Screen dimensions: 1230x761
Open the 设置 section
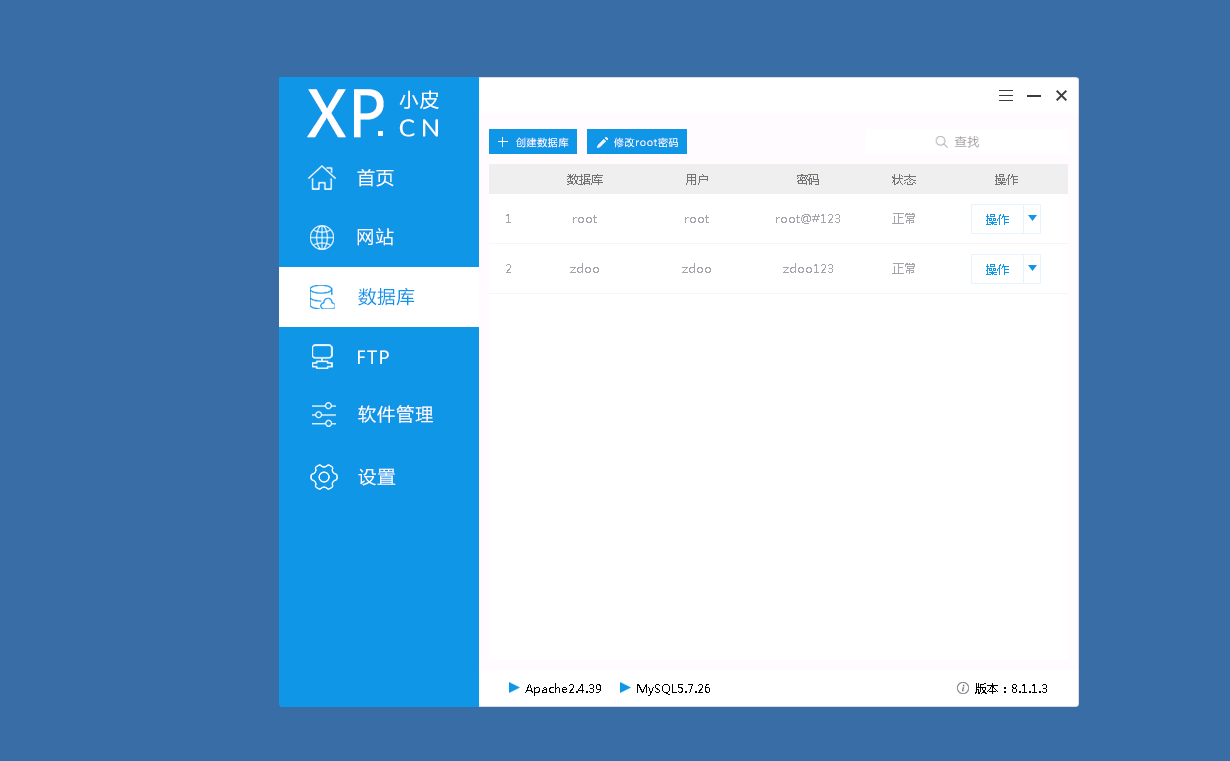tap(377, 477)
